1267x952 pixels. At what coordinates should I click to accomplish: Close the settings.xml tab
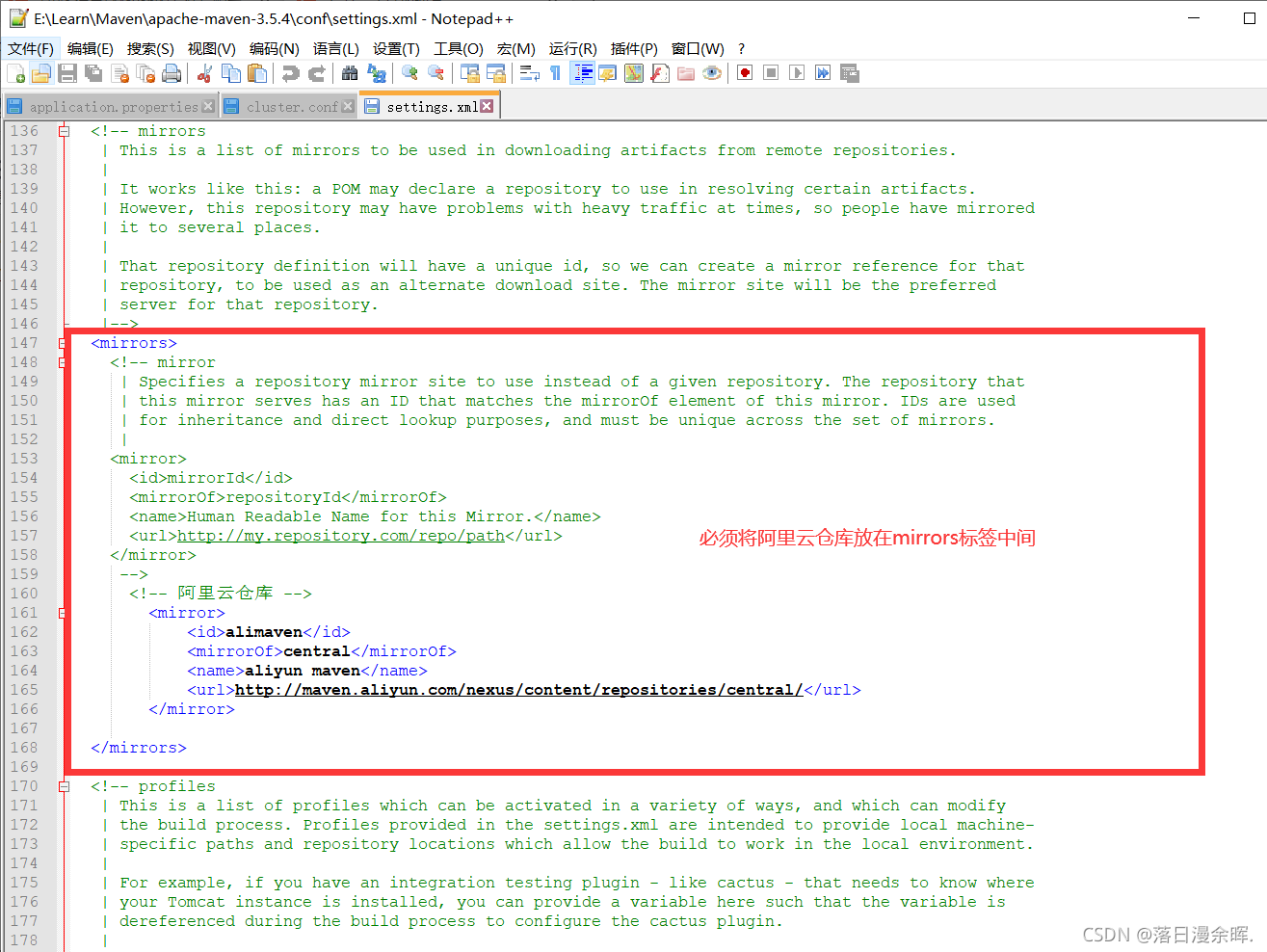pos(487,106)
